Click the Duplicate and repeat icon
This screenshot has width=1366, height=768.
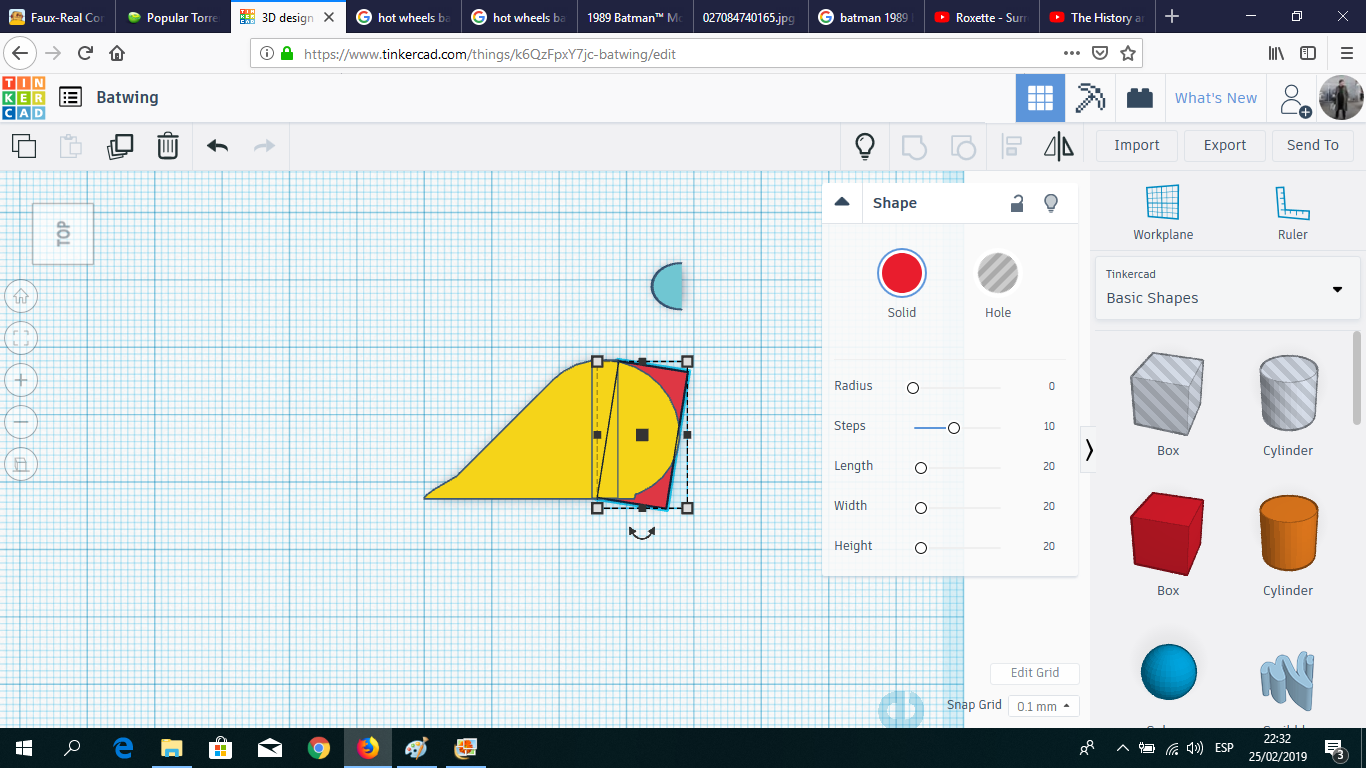[x=120, y=146]
